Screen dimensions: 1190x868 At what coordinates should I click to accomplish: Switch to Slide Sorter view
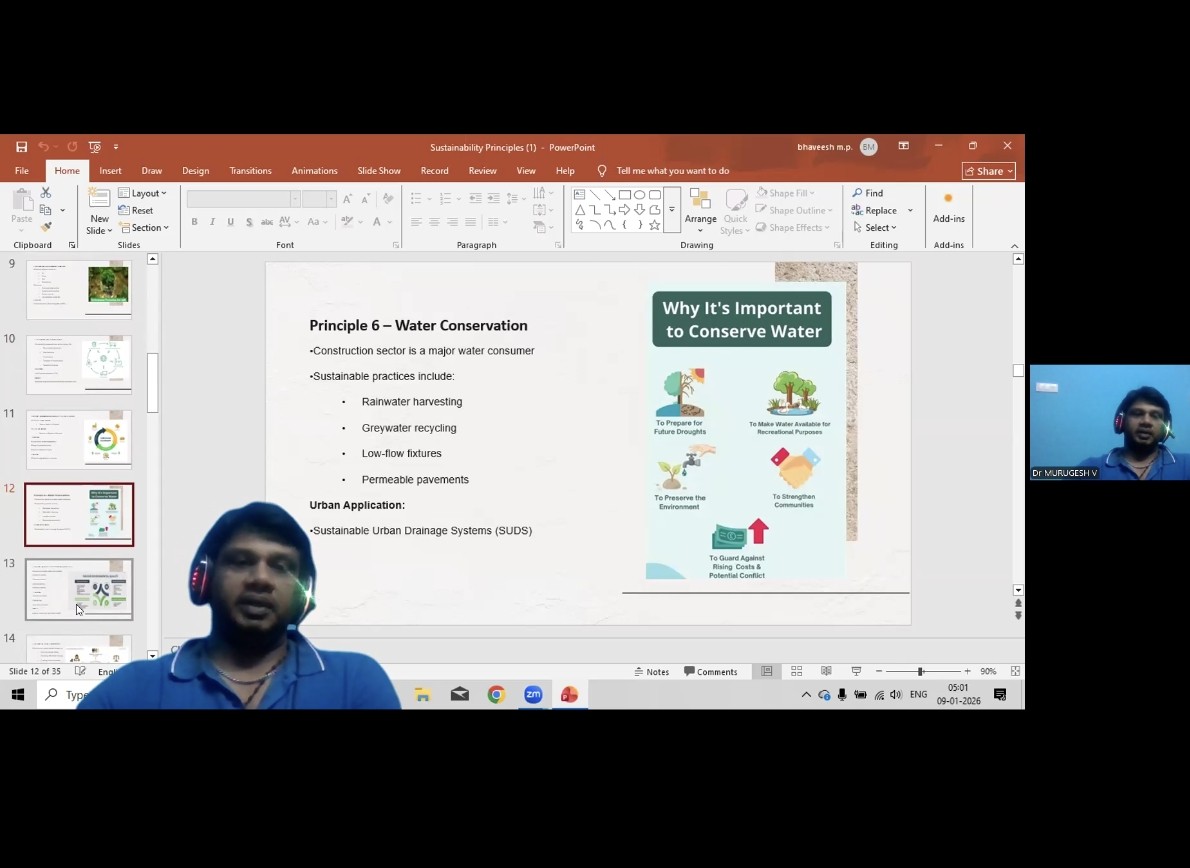pos(797,671)
